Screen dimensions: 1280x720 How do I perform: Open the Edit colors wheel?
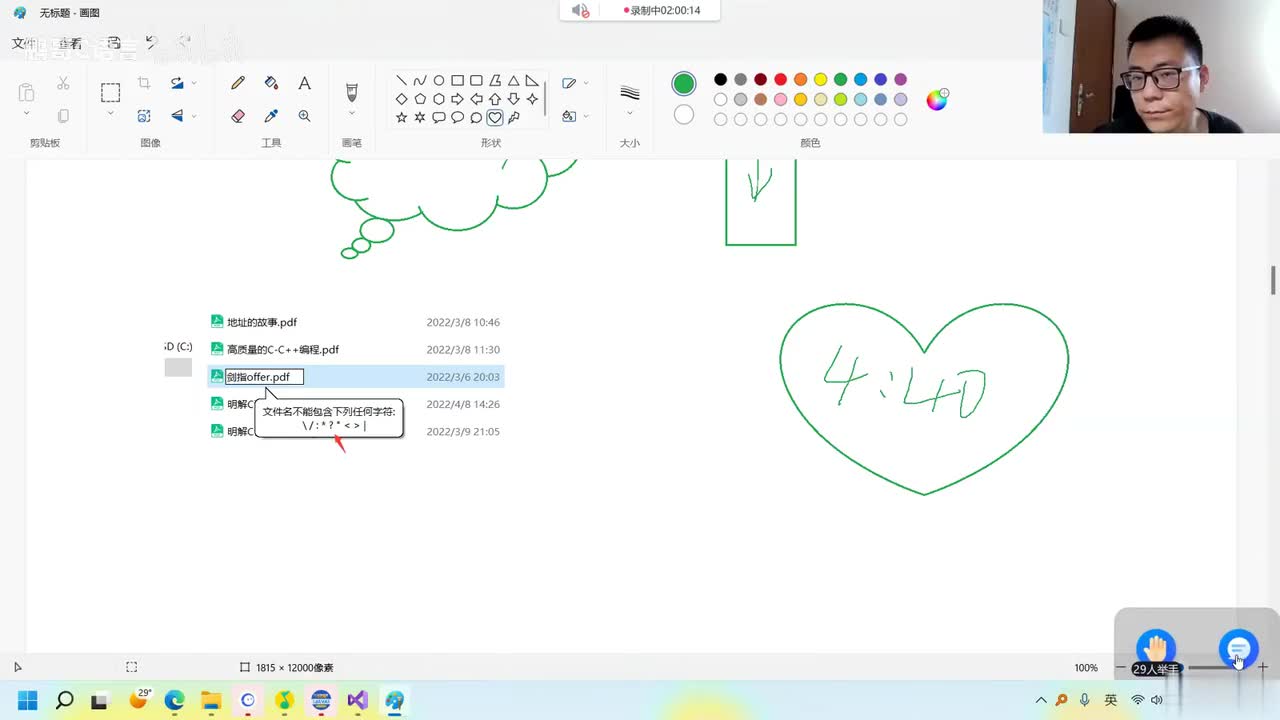pos(936,99)
